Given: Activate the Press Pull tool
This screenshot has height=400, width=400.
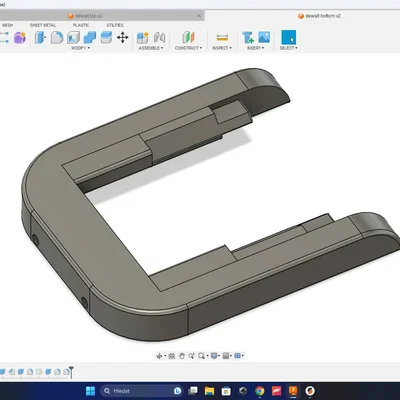Looking at the screenshot, I should click(x=40, y=37).
